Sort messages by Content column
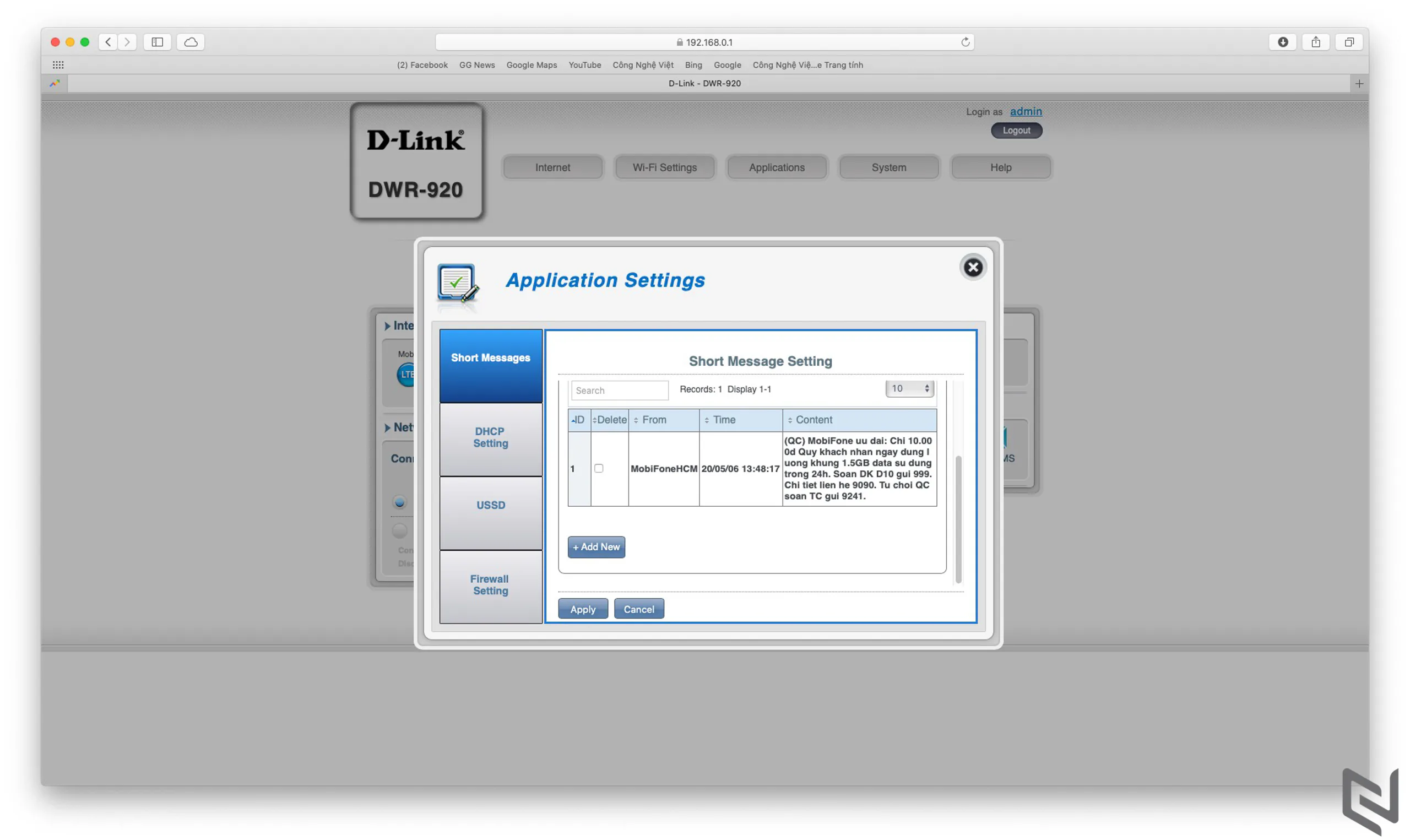Viewport: 1410px width, 840px height. [x=859, y=419]
